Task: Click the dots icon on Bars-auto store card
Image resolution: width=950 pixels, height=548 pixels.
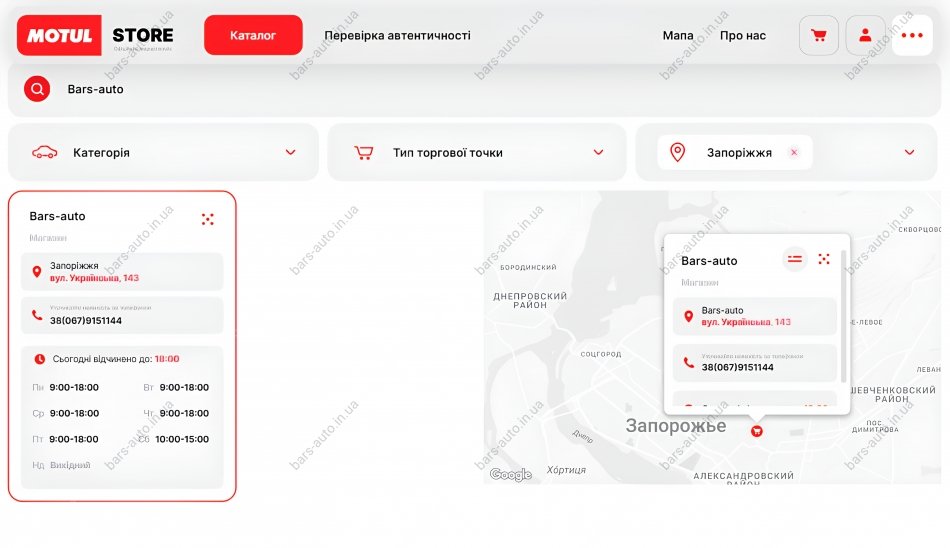Action: (x=208, y=219)
